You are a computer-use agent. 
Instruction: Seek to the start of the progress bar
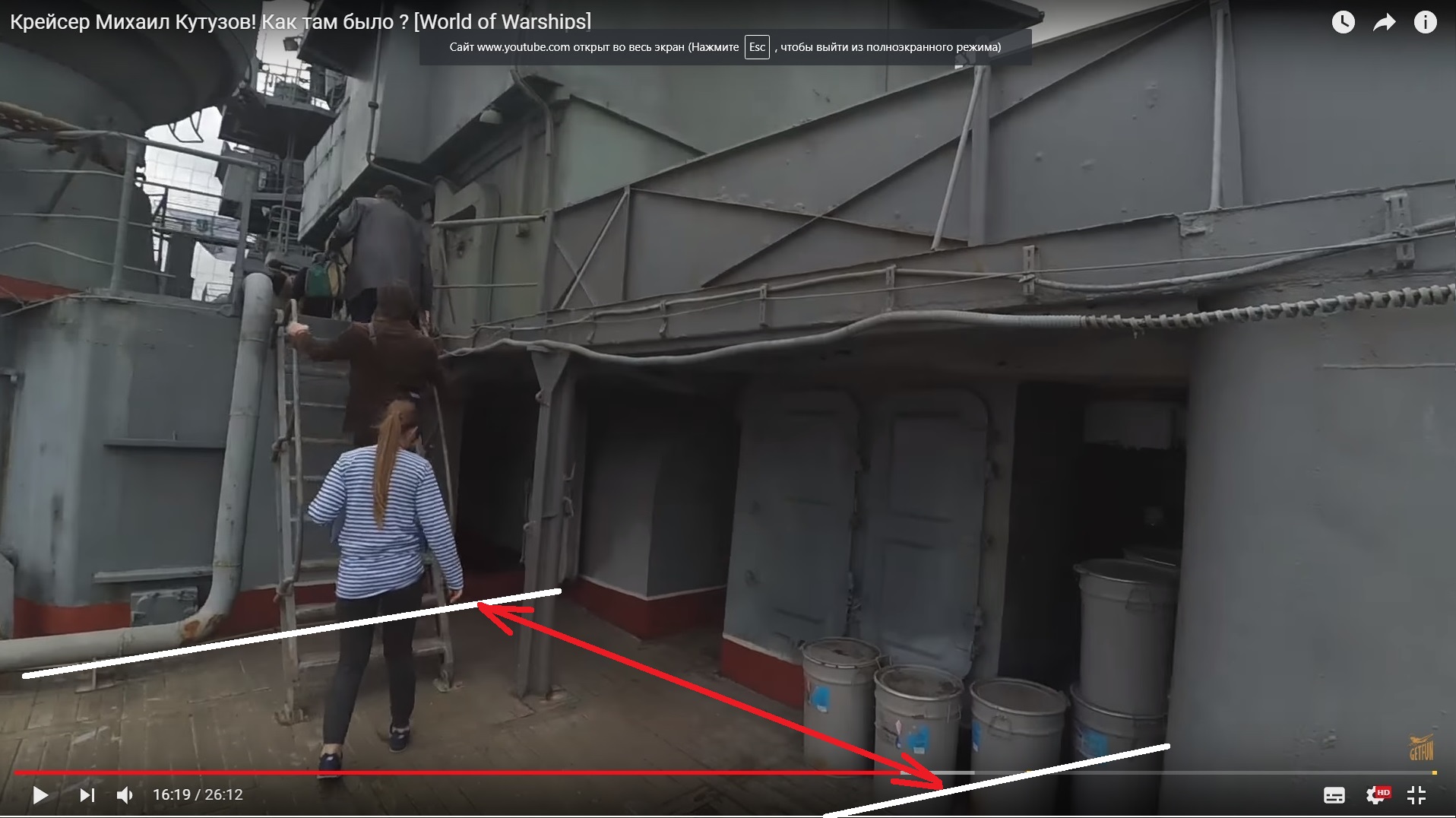point(17,773)
